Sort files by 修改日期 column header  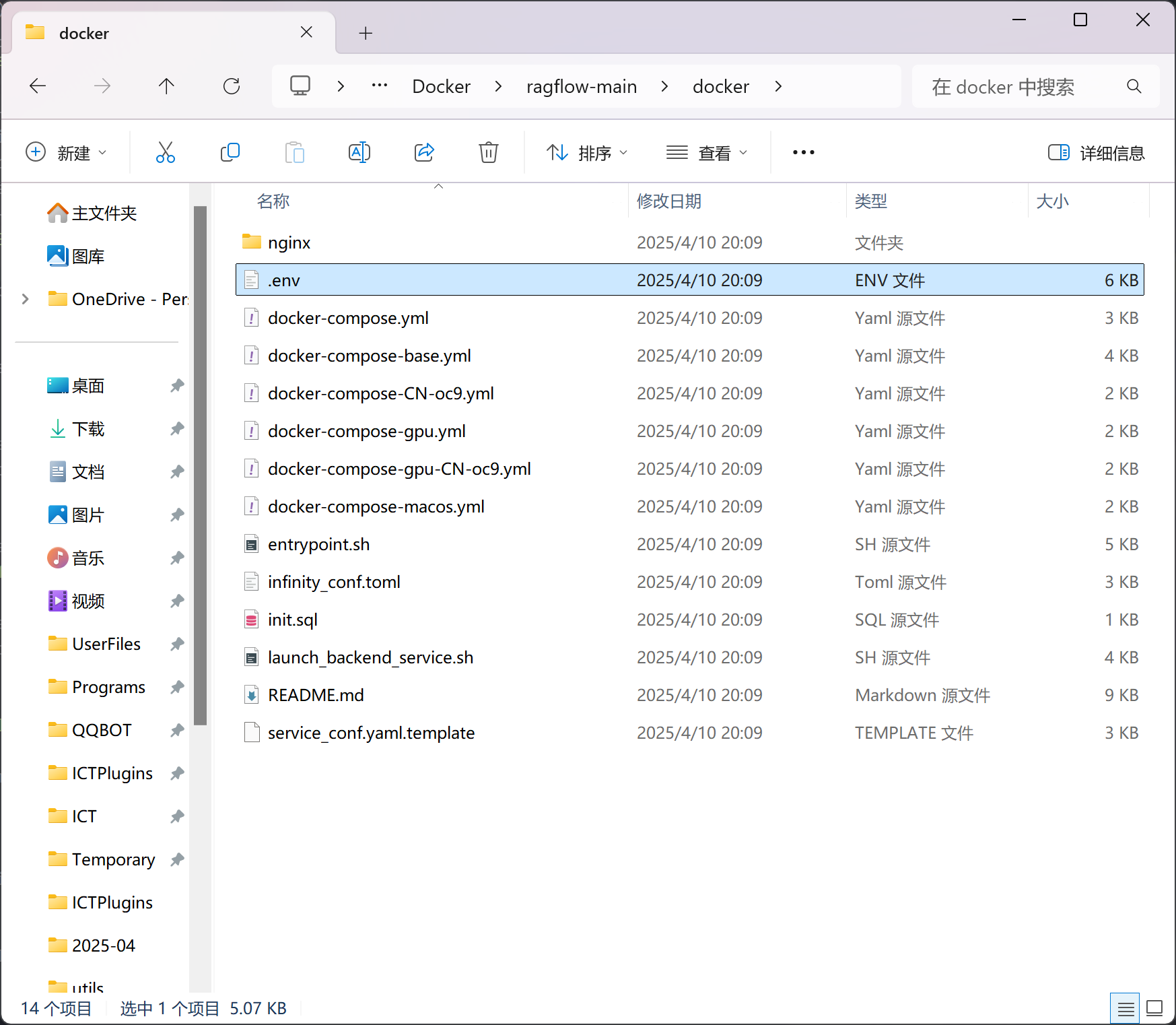coord(668,201)
